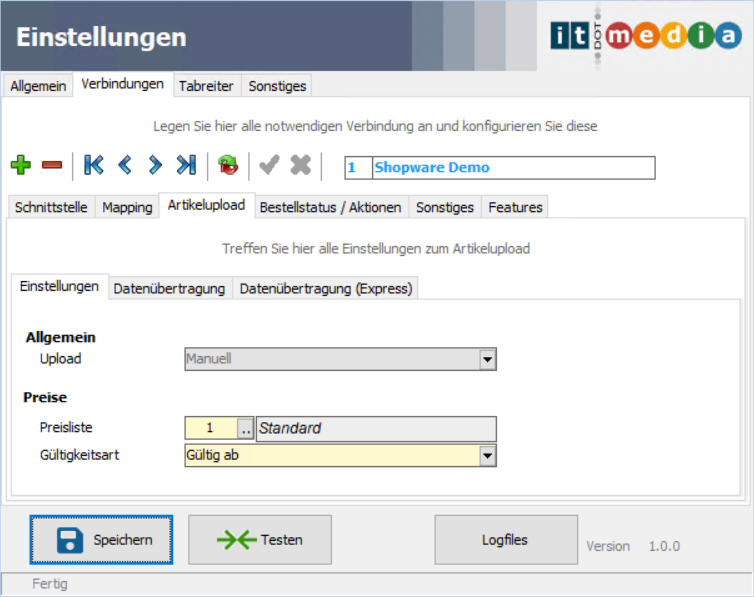Go to previous connection record
Screen dimensions: 754x597
(125, 165)
